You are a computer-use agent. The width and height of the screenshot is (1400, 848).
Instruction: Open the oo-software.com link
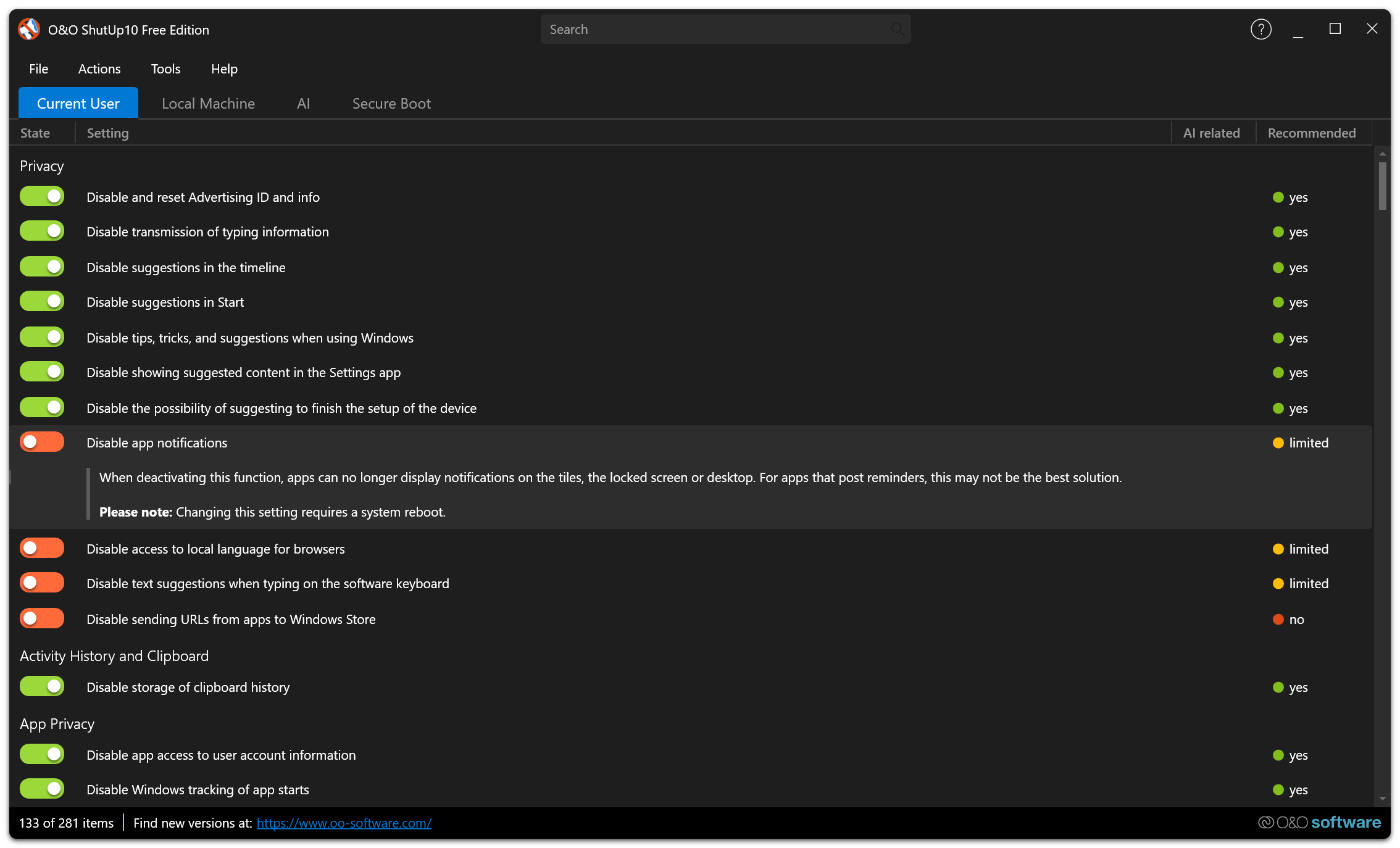[344, 823]
